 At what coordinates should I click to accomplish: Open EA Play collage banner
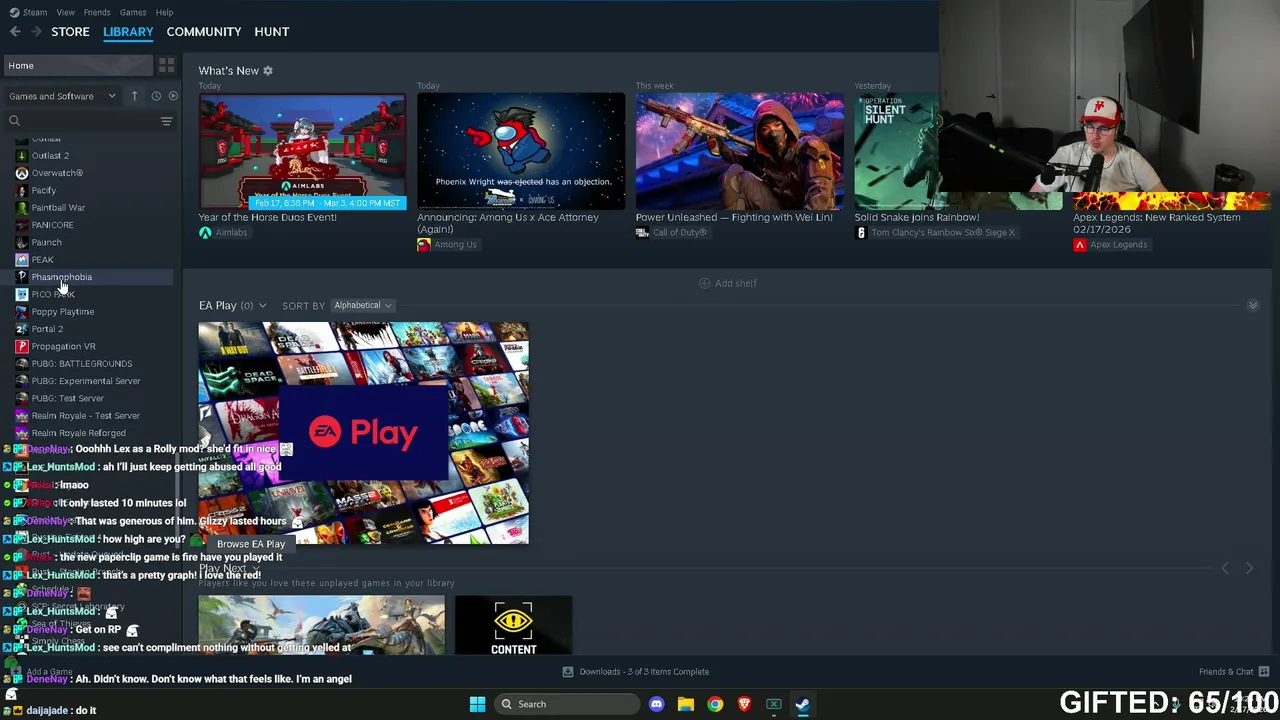363,432
